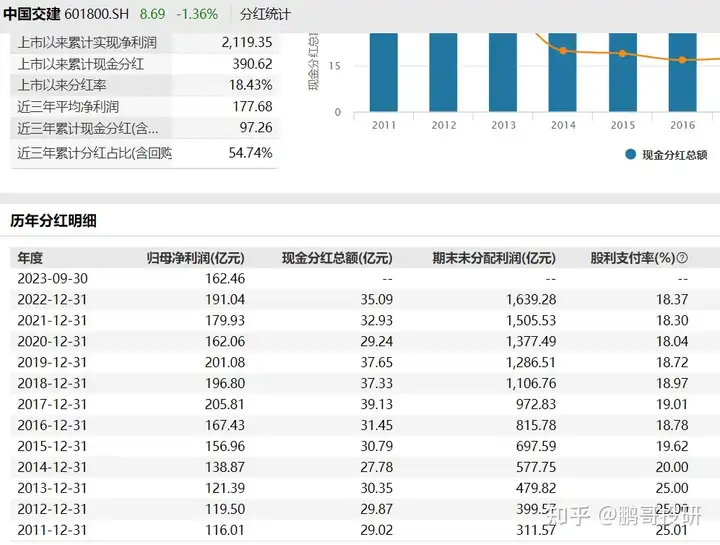Click the 近三年平均净利润 label
This screenshot has height=545, width=720.
tap(68, 107)
